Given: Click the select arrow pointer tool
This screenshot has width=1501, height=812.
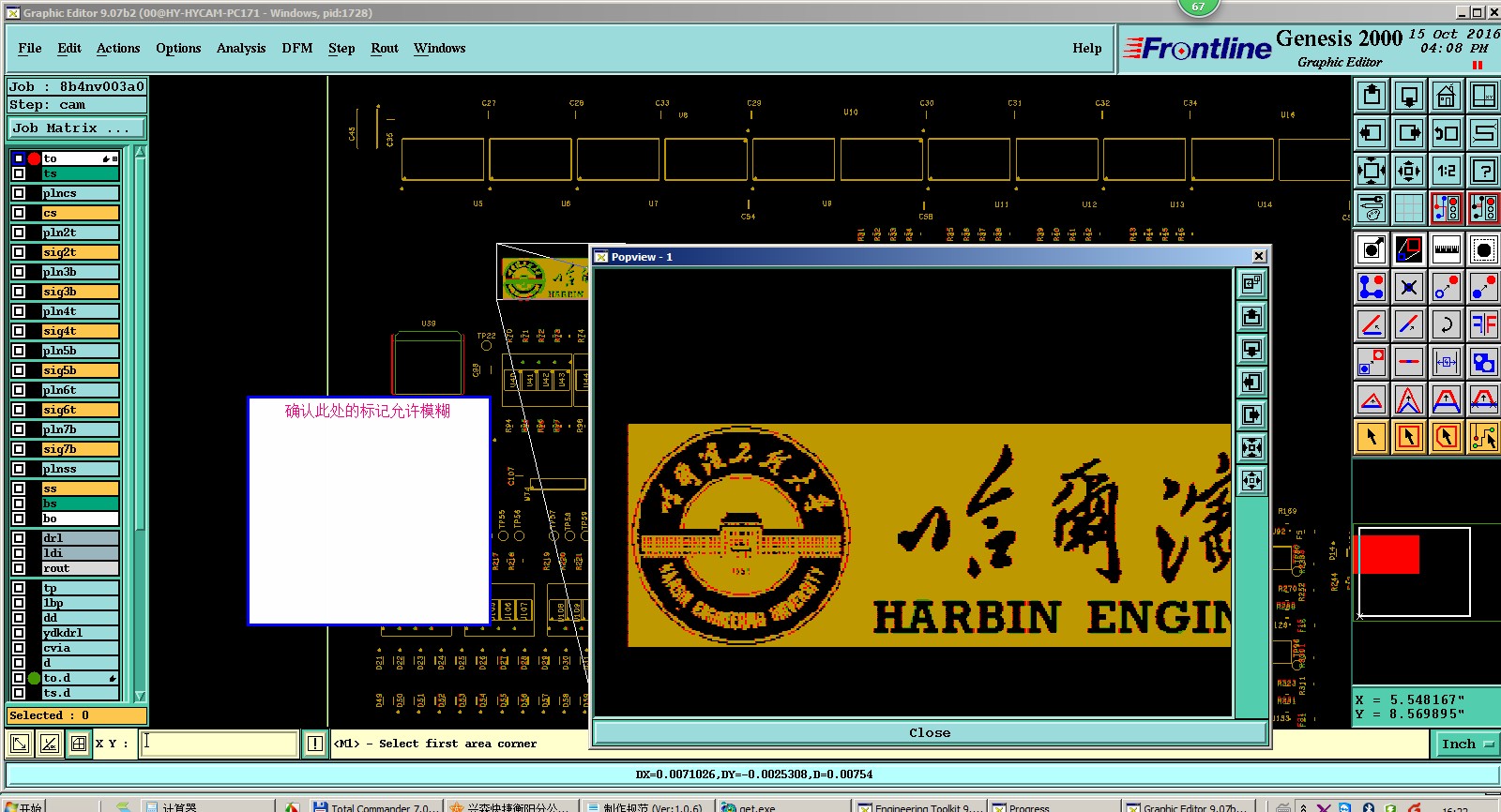Looking at the screenshot, I should pyautogui.click(x=1372, y=437).
